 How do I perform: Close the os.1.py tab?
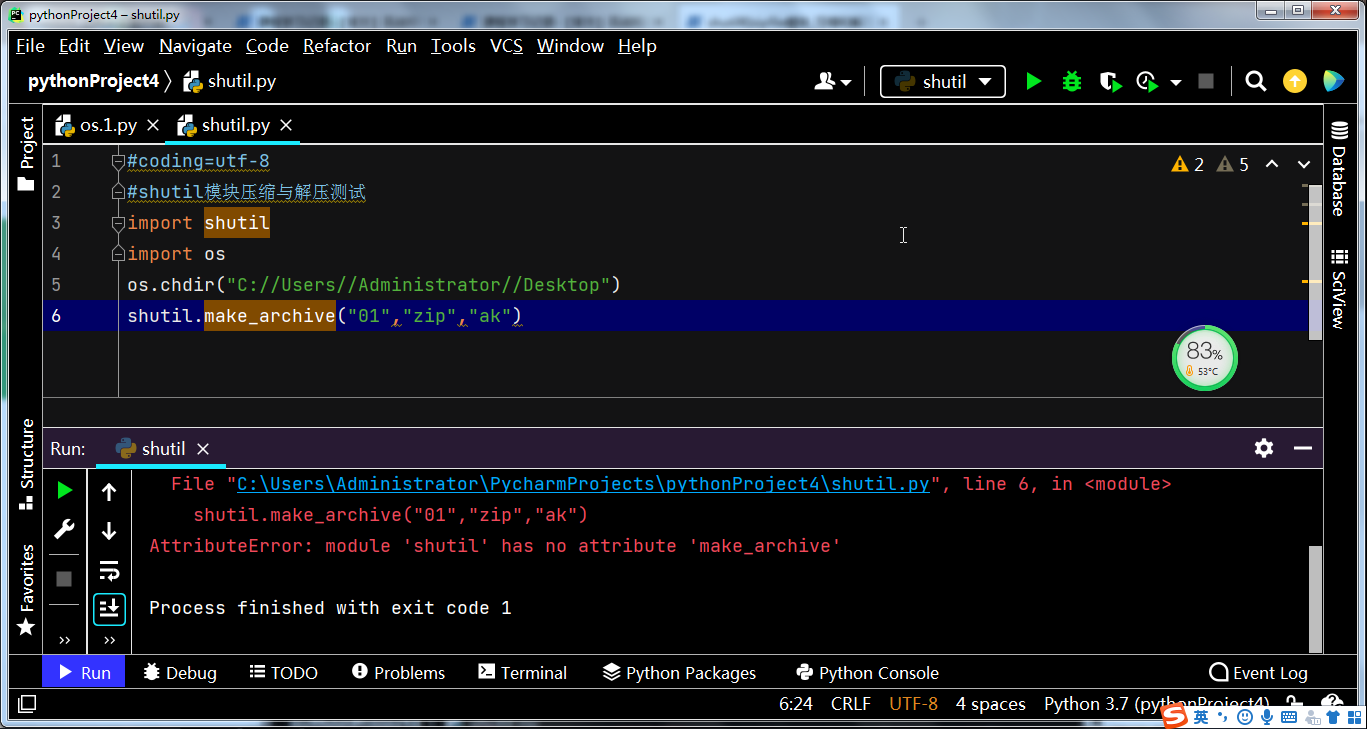pyautogui.click(x=153, y=125)
